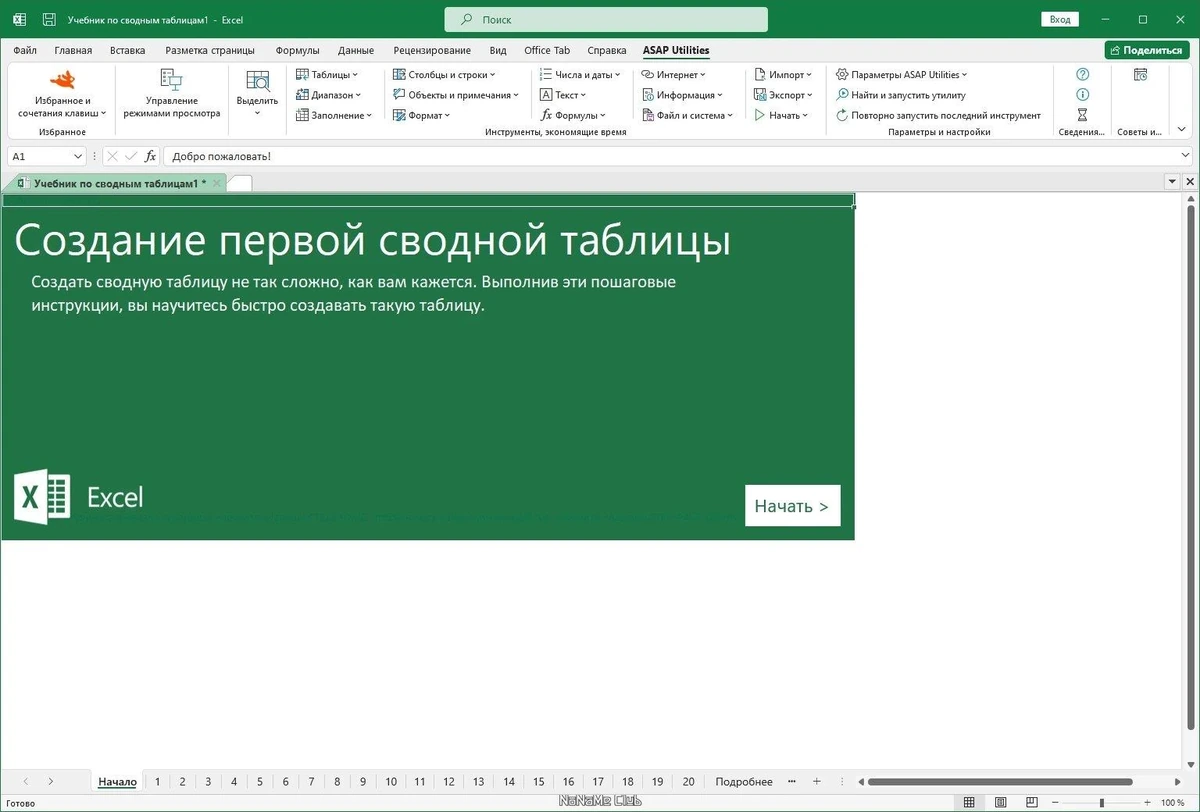Switch to the Формулы ribbon tab
Screen dimensions: 1200x812
pos(297,50)
